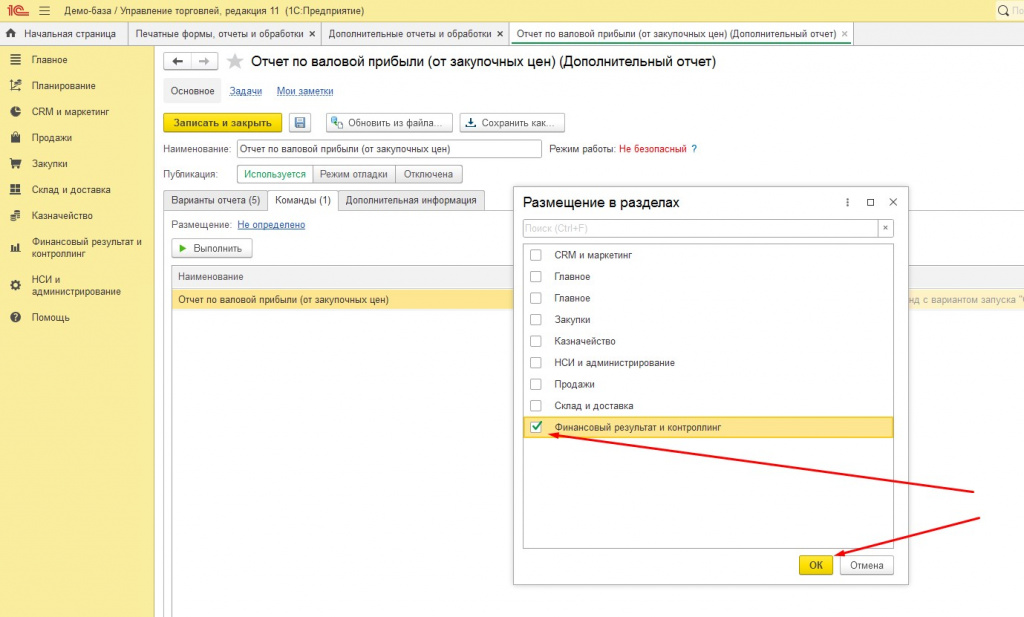The image size is (1024, 617).
Task: Check the CRM и маркетинг checkbox
Action: coord(536,255)
